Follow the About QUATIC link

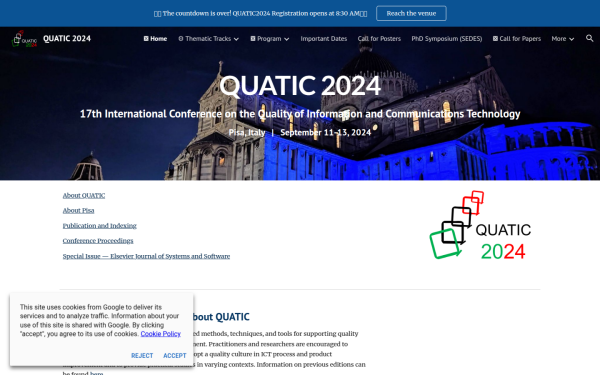[x=84, y=196]
